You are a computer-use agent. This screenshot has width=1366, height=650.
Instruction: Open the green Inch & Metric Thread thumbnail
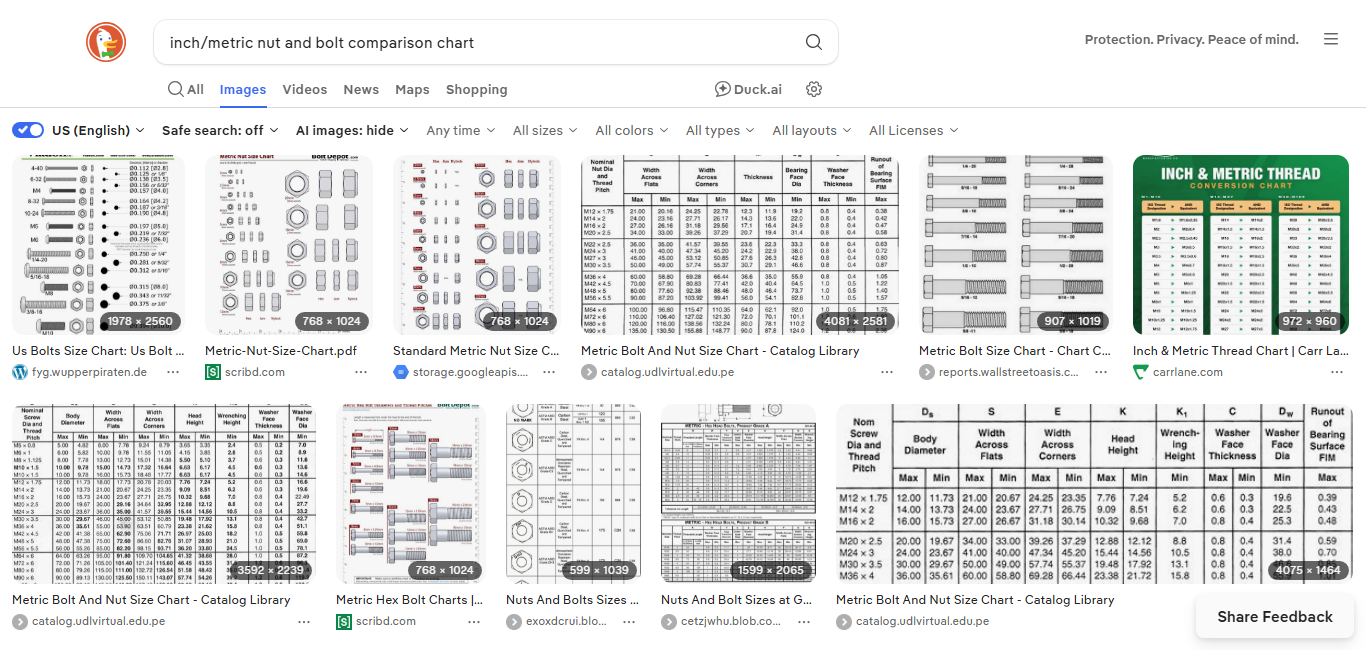click(1241, 245)
